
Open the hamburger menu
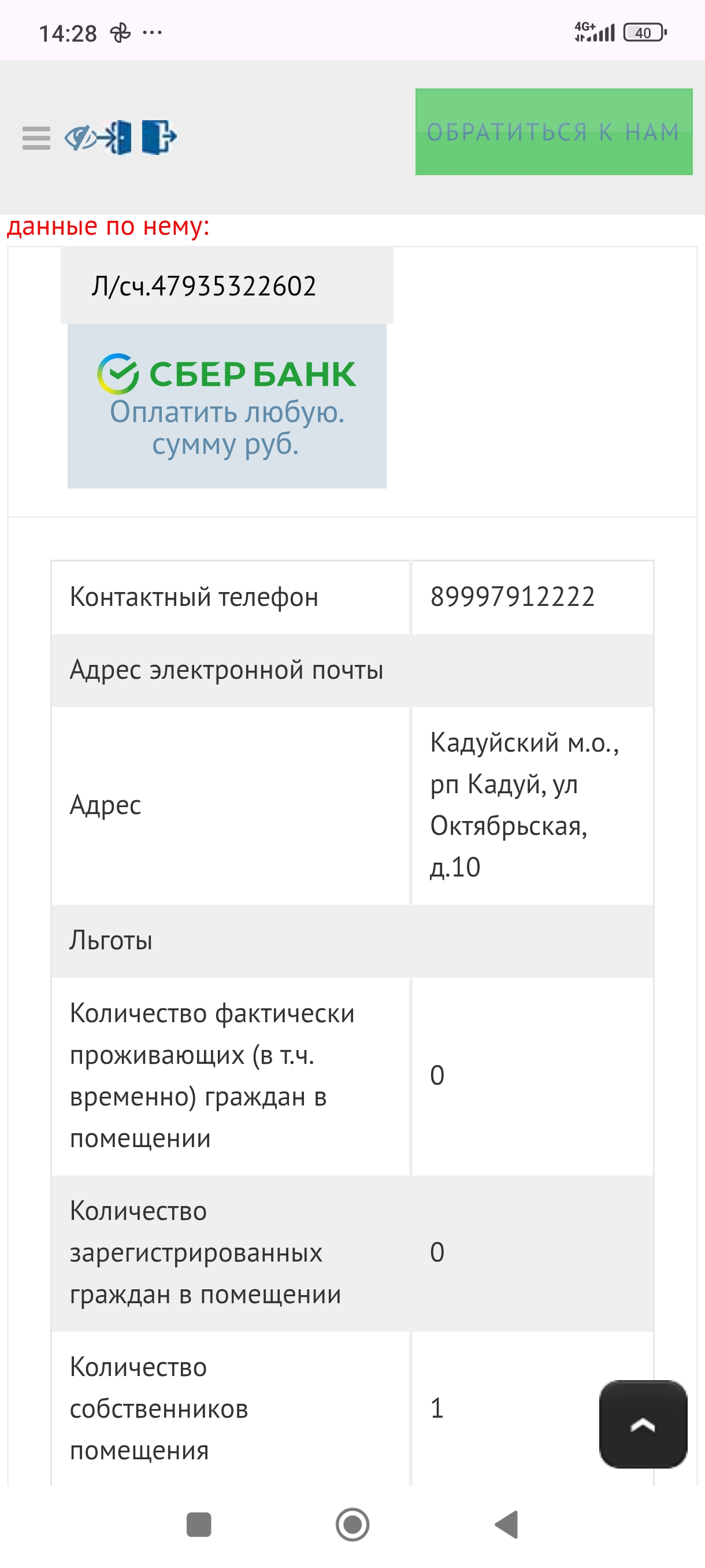point(36,138)
